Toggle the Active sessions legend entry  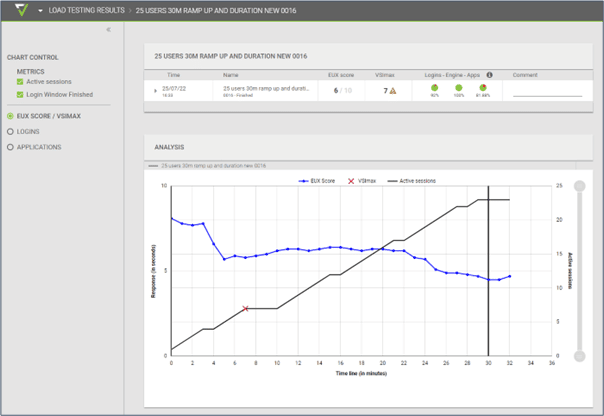(x=411, y=181)
